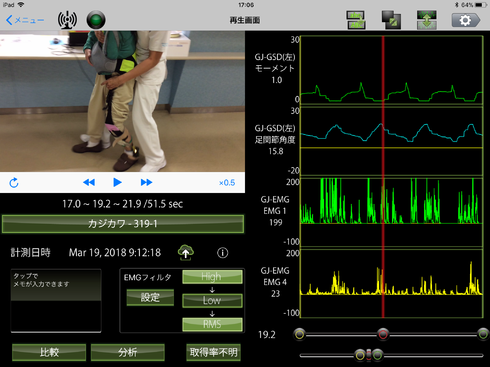Tap the yellow-ringed zoom slider knob
This screenshot has height=367, width=490.
tap(360, 356)
